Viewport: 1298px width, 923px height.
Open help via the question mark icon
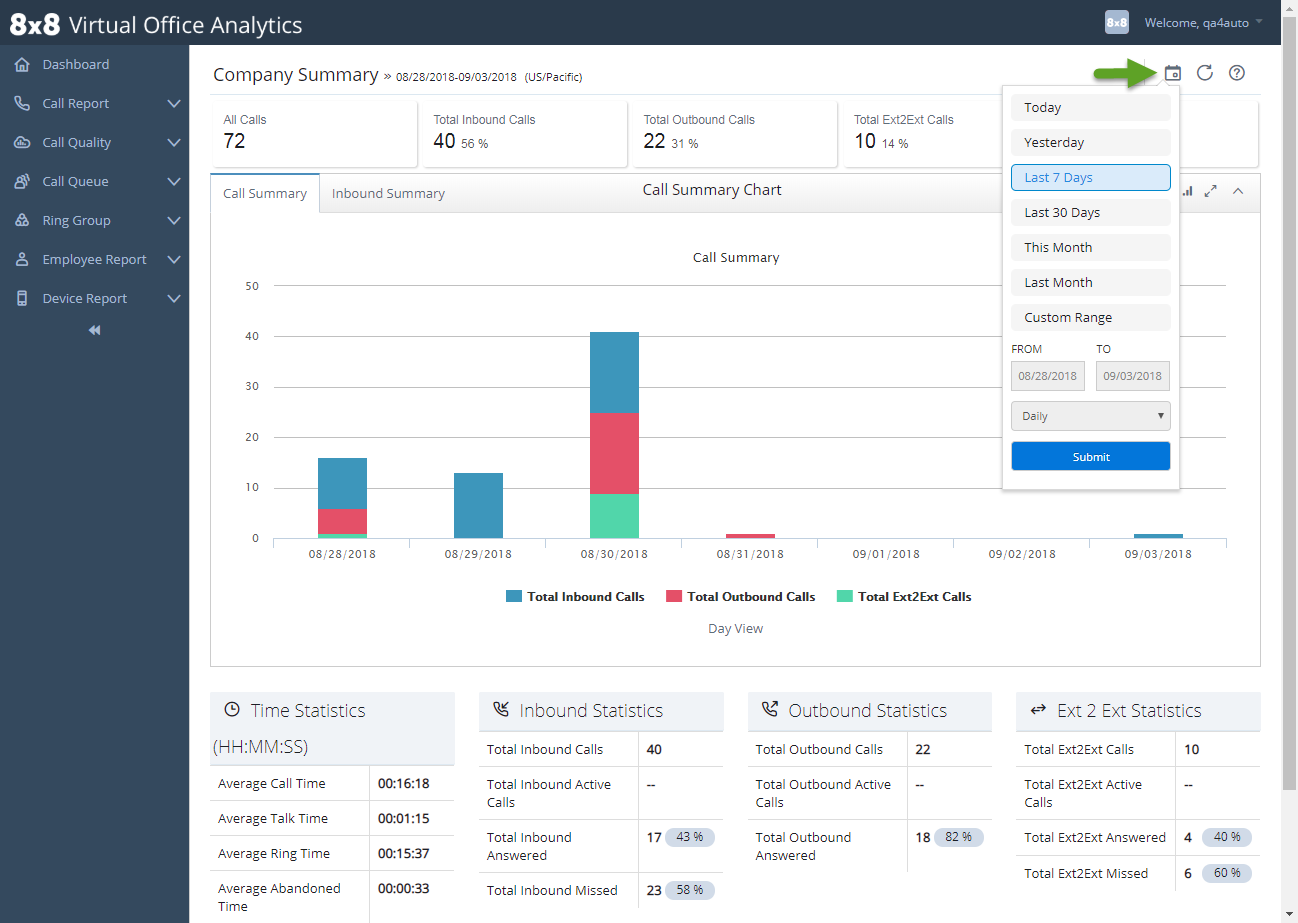coord(1237,72)
